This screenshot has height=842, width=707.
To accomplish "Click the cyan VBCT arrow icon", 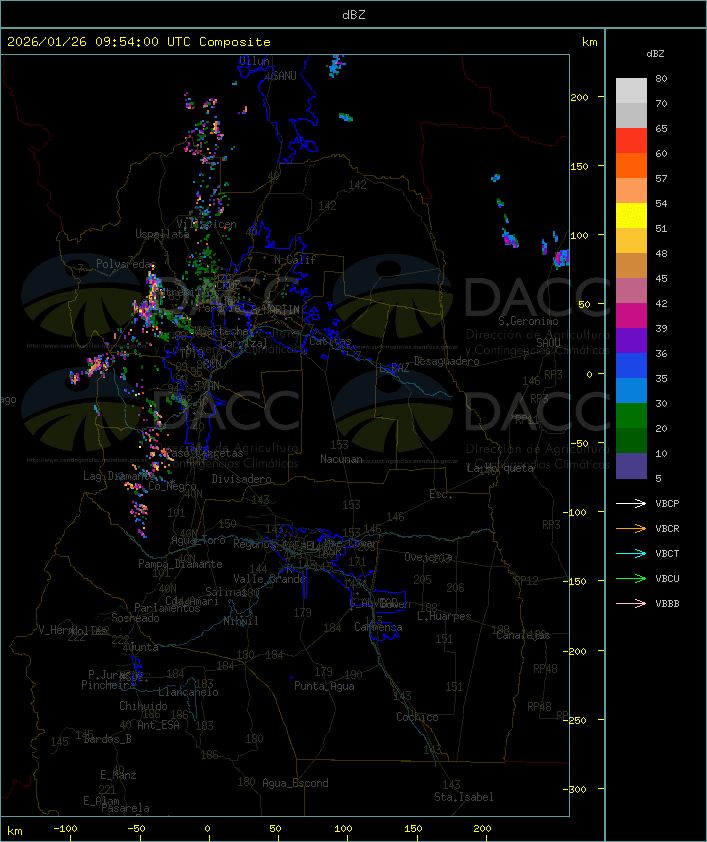I will (x=631, y=554).
